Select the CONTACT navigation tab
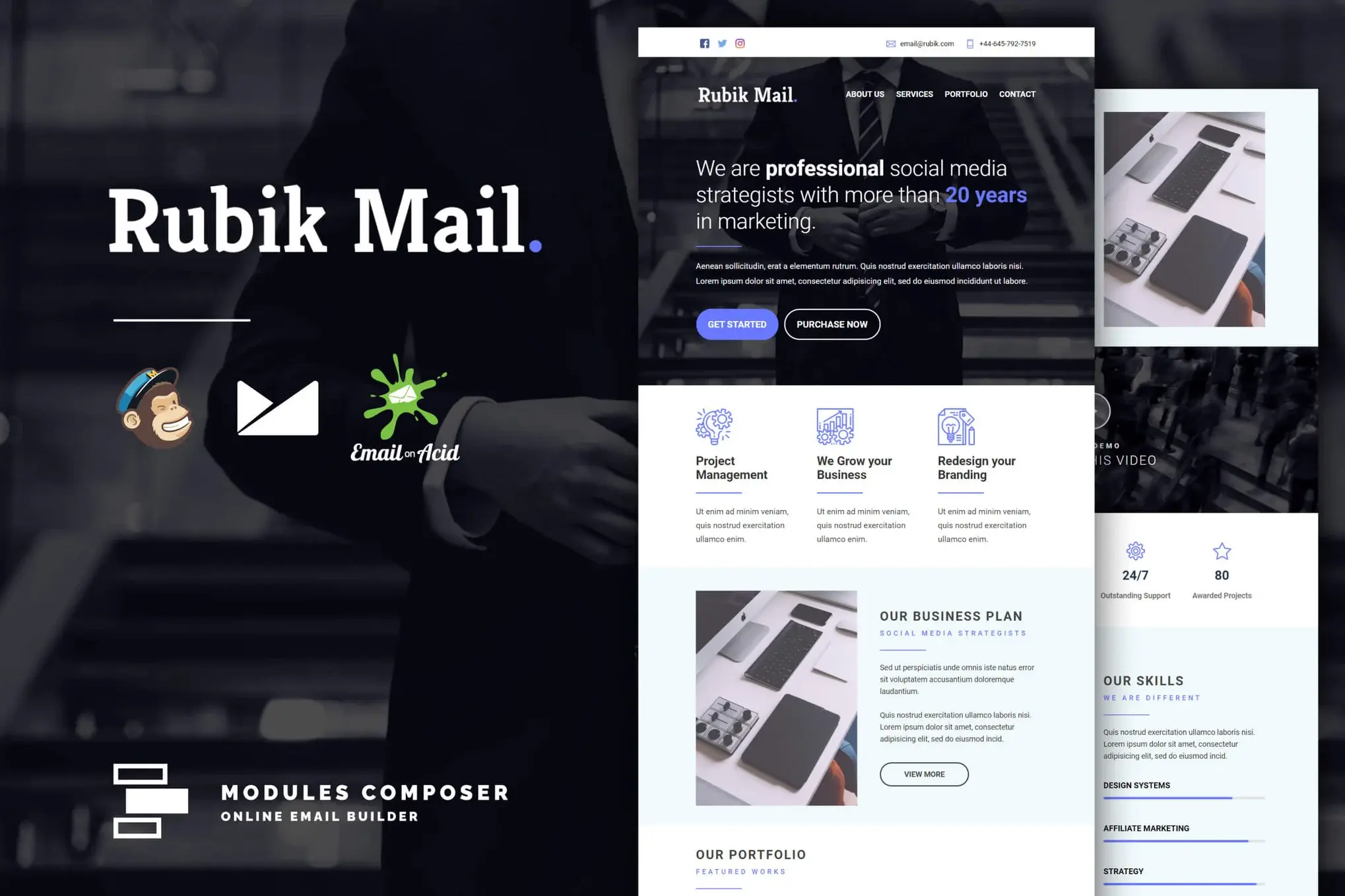The image size is (1345, 896). [1017, 94]
